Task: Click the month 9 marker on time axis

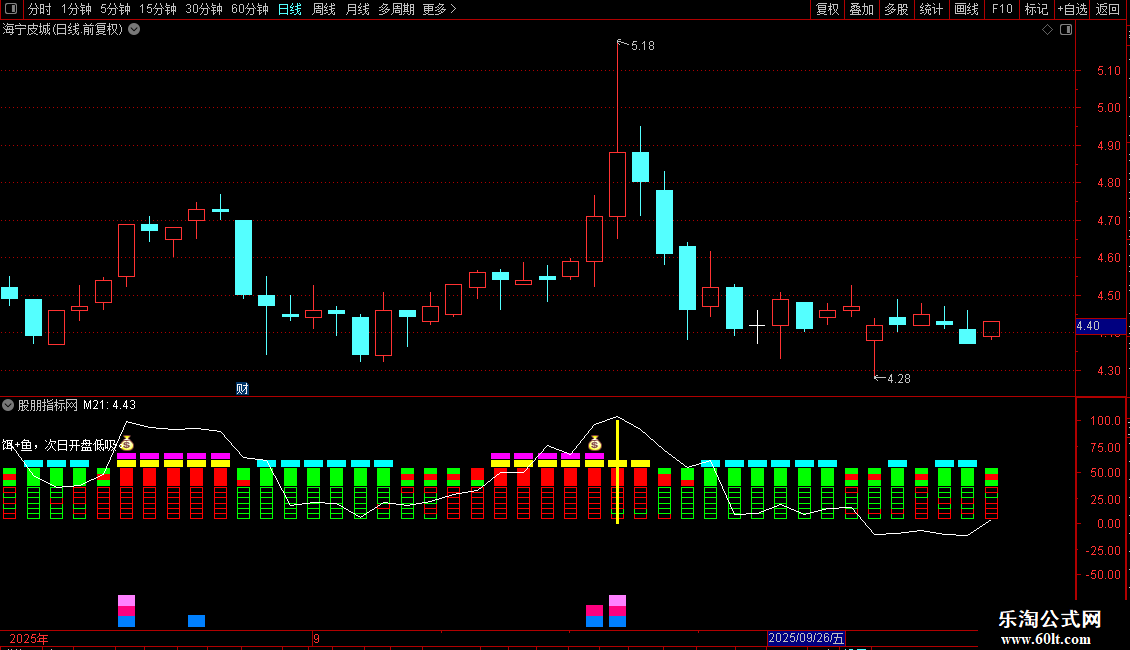Action: point(316,639)
